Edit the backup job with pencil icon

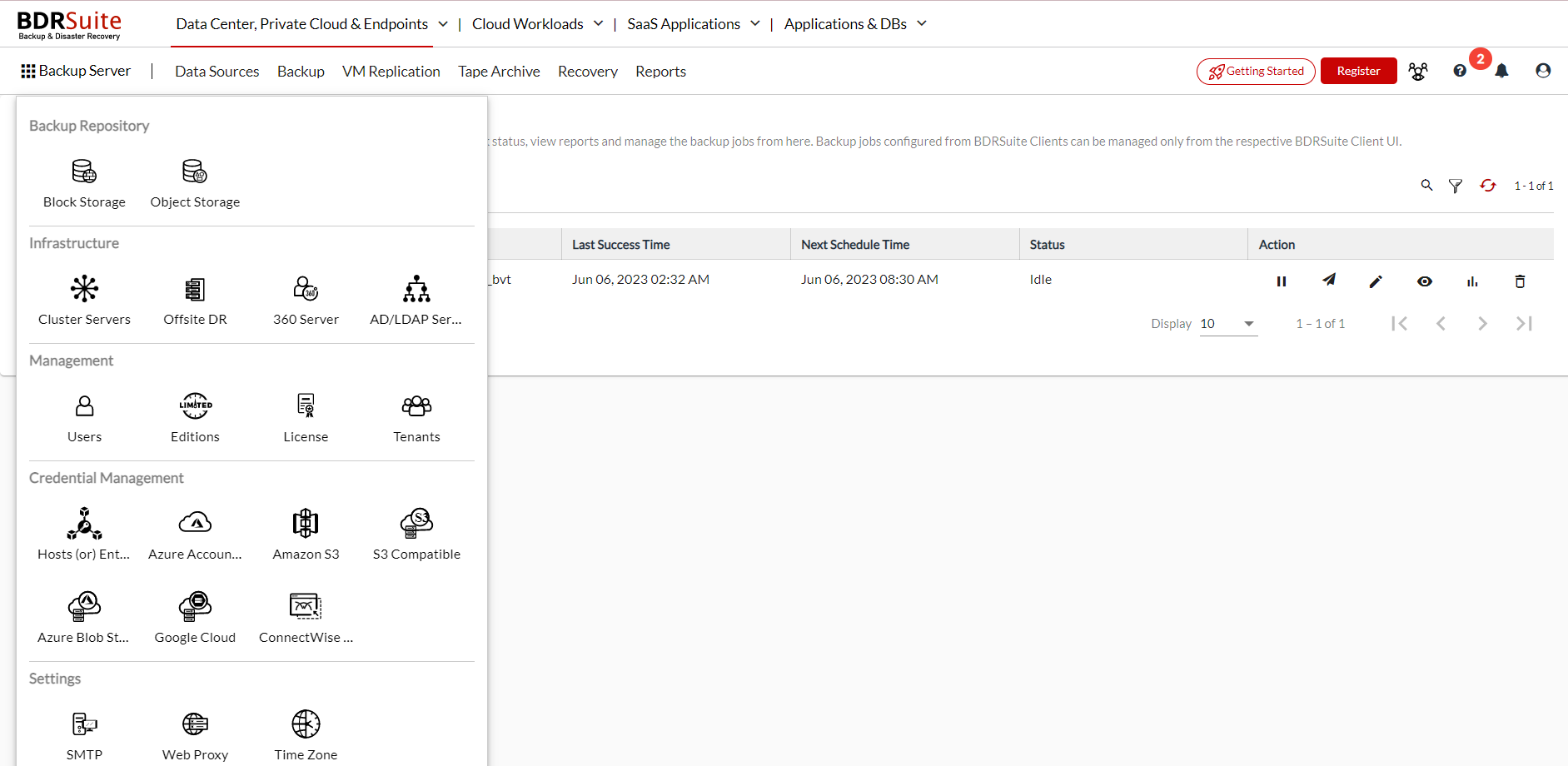(x=1376, y=281)
